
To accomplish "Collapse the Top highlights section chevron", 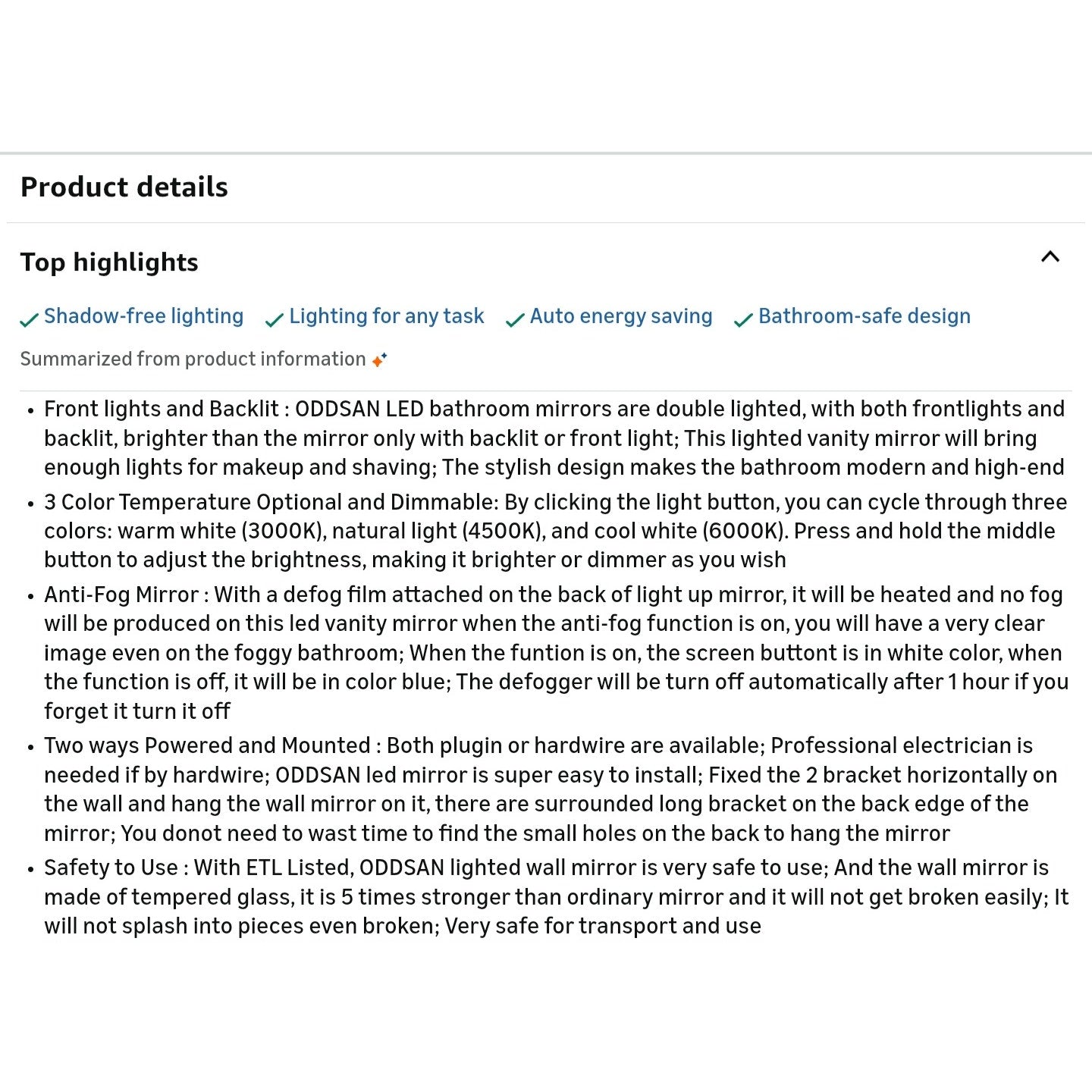I will 1050,257.
